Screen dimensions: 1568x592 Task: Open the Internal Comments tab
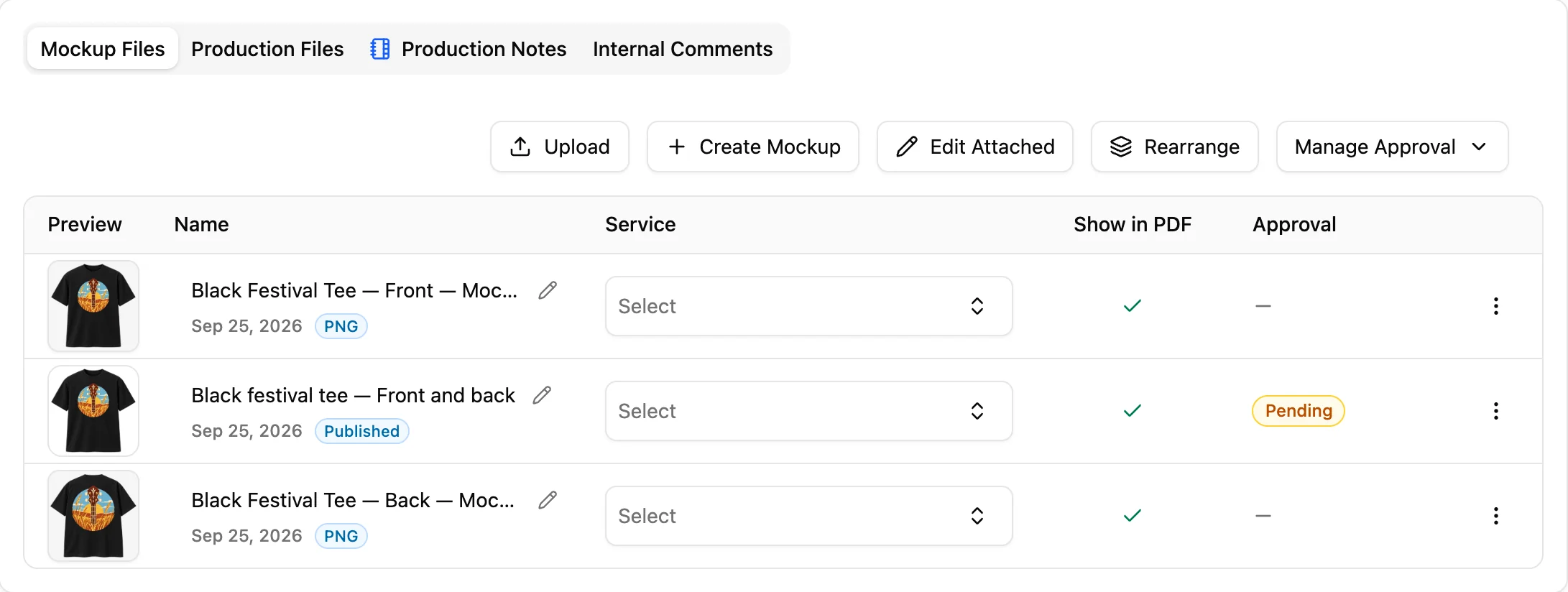pyautogui.click(x=683, y=49)
